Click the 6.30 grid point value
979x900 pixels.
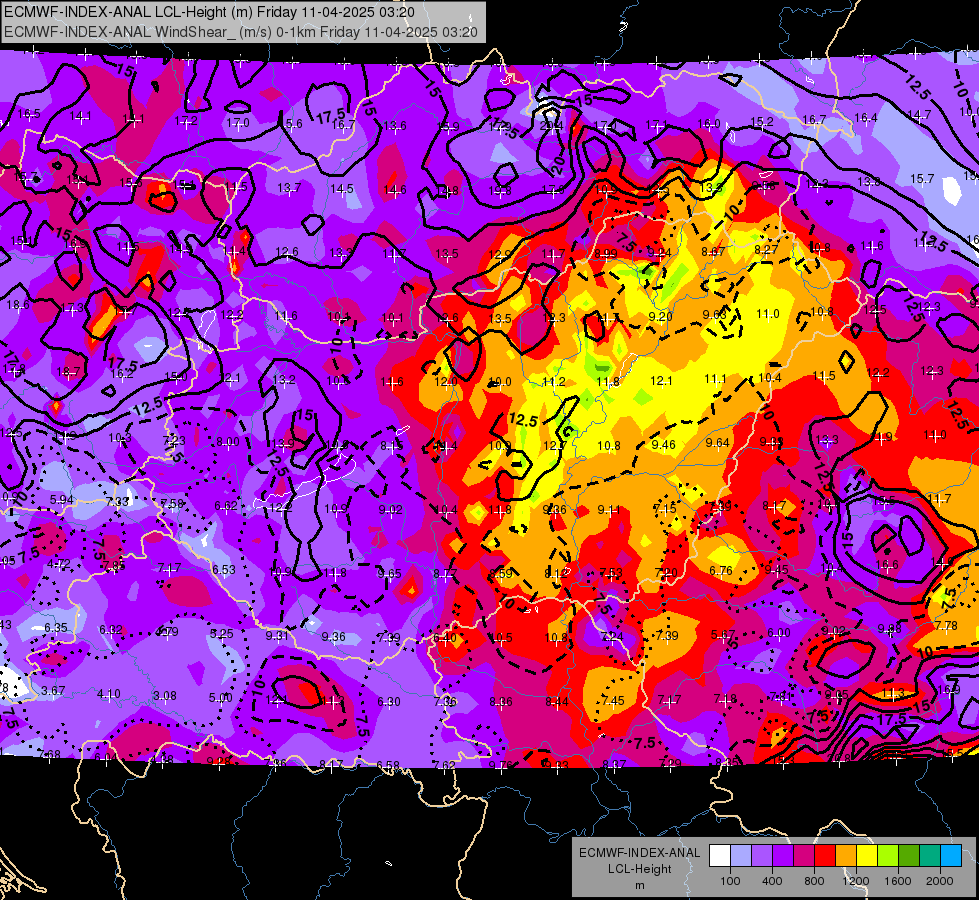388,702
